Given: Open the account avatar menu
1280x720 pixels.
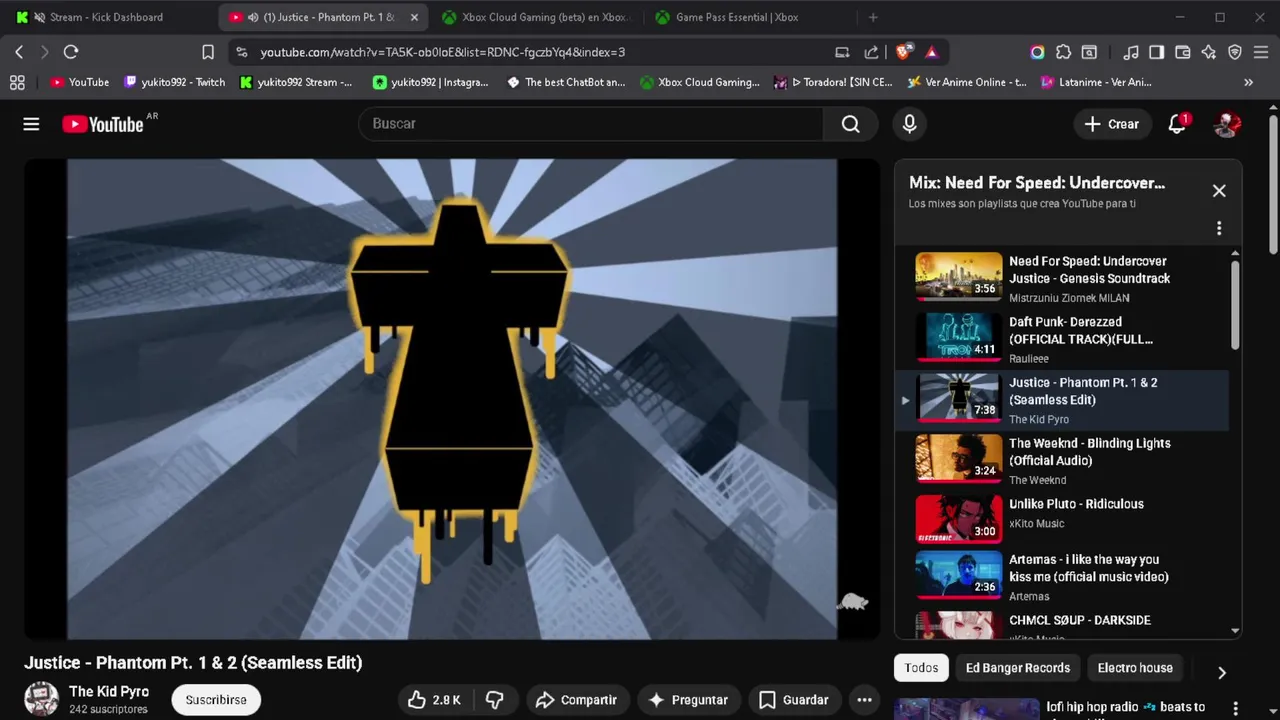Looking at the screenshot, I should [x=1227, y=124].
